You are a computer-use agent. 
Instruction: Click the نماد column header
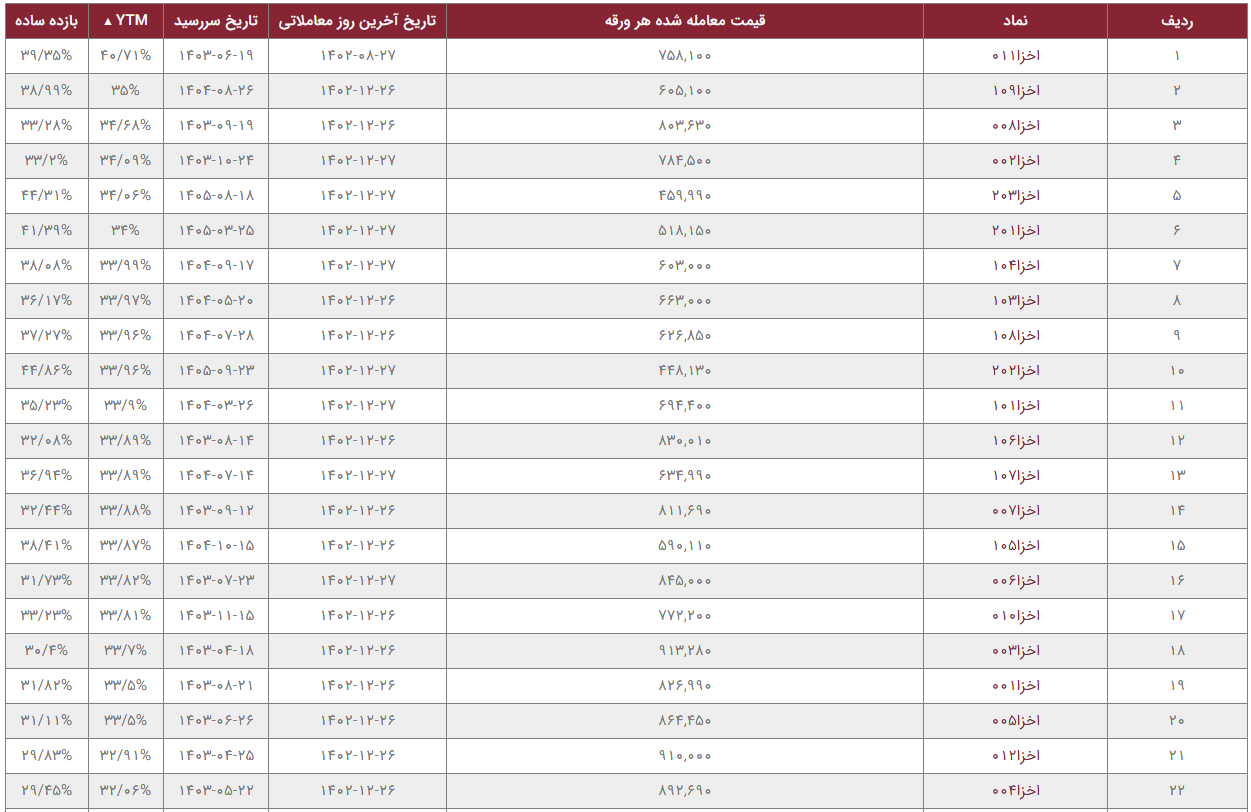point(1015,20)
